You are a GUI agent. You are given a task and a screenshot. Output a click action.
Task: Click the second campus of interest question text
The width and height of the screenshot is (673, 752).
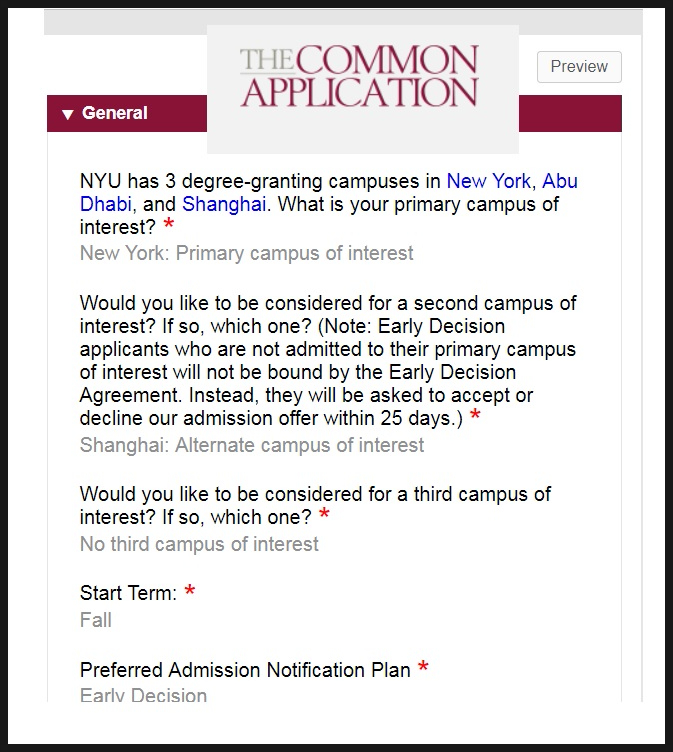pos(327,362)
